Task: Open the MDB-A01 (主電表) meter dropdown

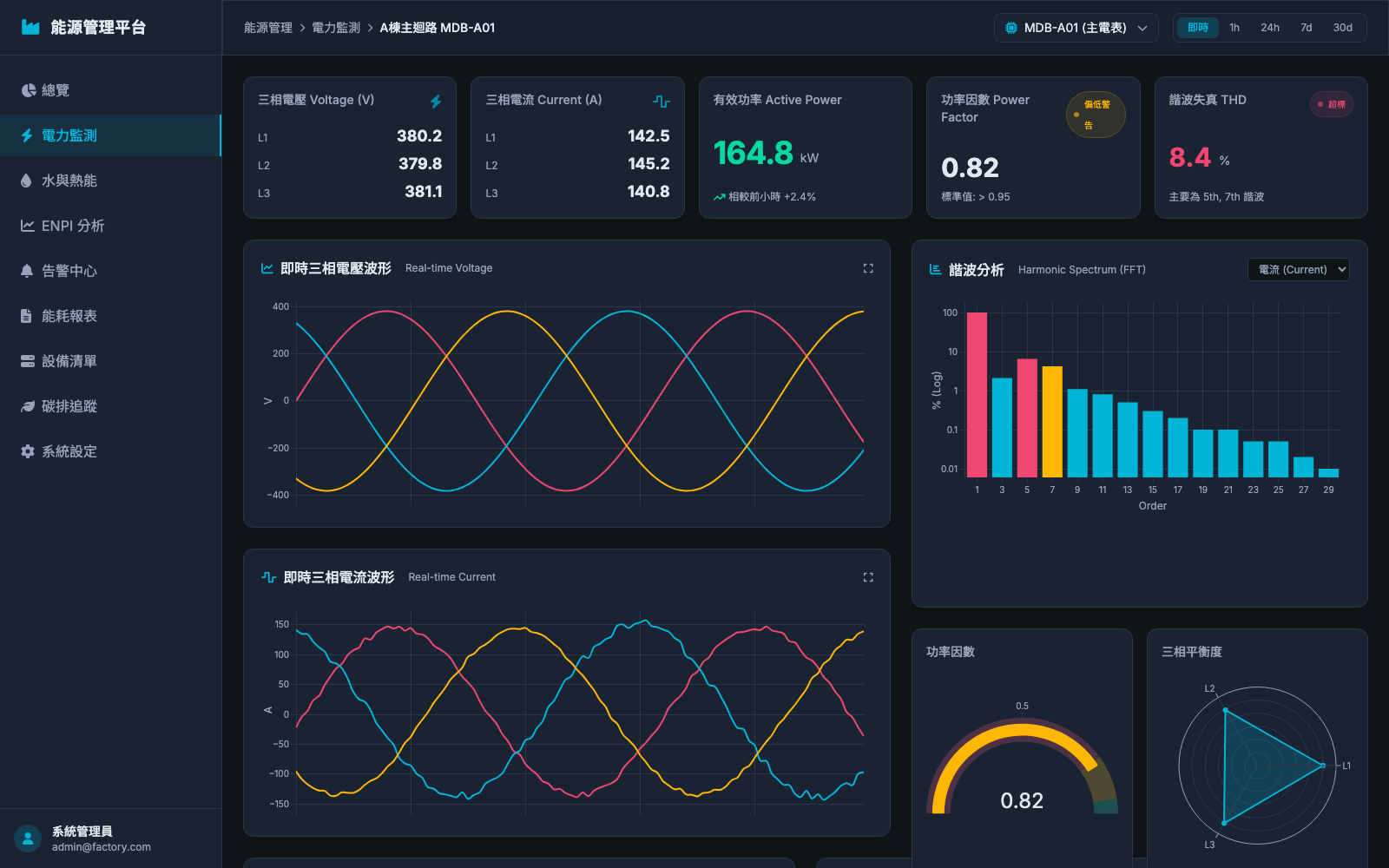Action: (1076, 28)
